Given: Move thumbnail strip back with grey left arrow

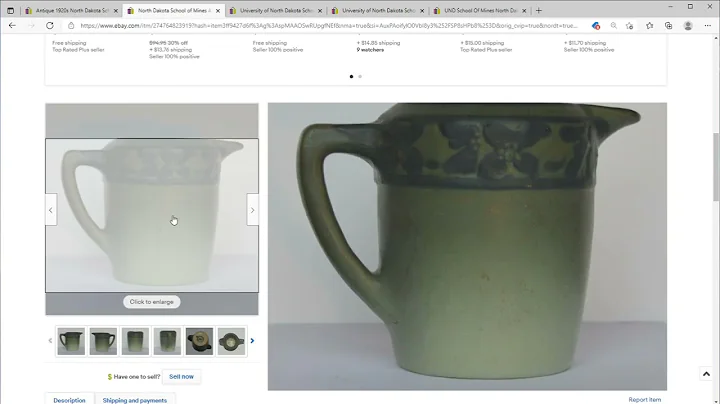Looking at the screenshot, I should tap(51, 341).
